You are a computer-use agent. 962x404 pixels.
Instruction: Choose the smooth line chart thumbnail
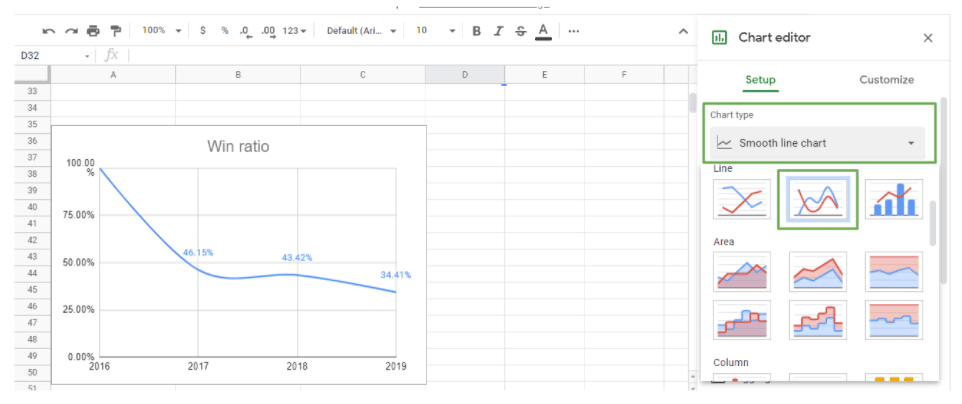[818, 200]
